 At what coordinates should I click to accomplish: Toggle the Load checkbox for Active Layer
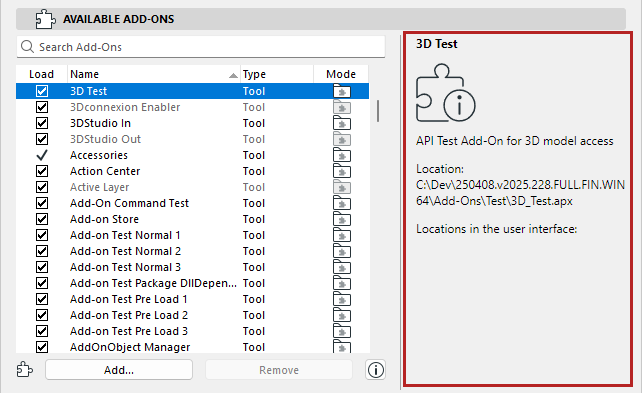42,187
